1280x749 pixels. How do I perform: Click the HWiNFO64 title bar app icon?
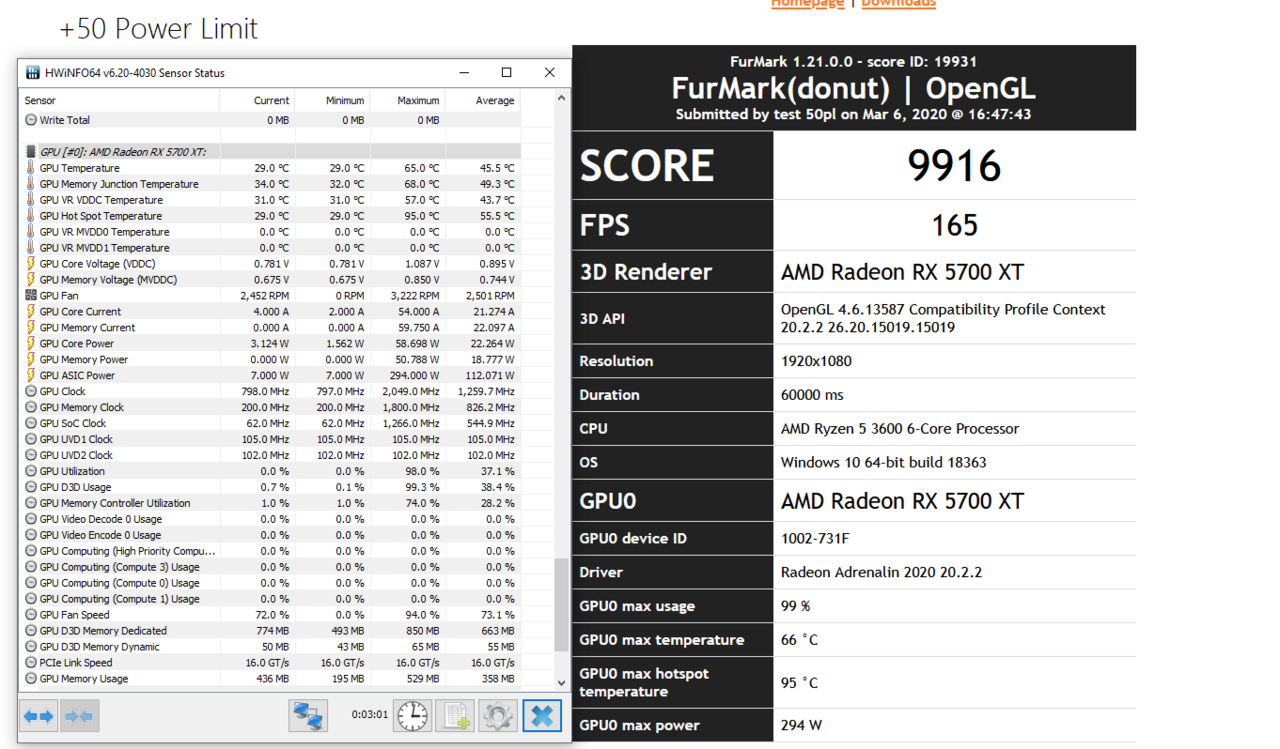click(33, 73)
